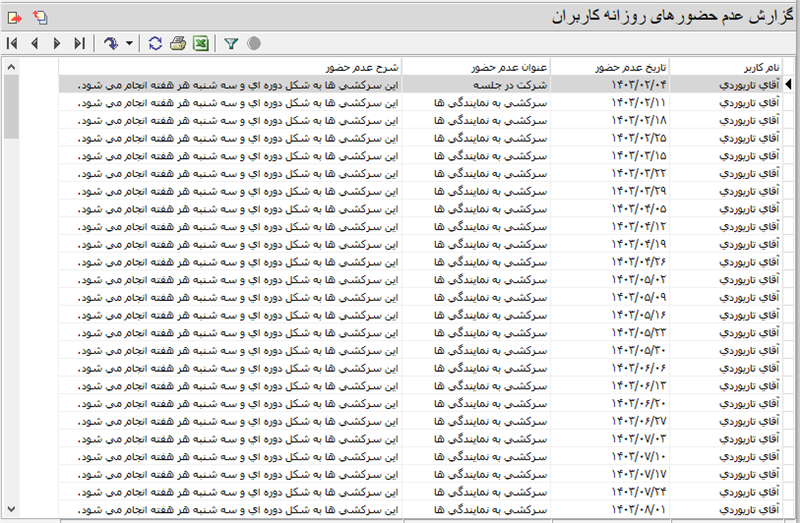
Task: Click the عنوان عدم حضور column header
Action: tap(476, 67)
